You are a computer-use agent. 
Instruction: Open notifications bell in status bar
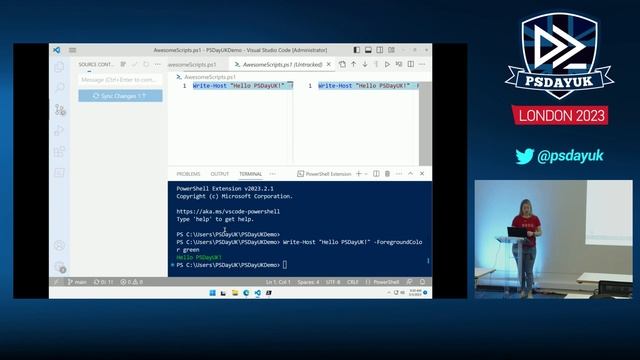click(x=422, y=282)
